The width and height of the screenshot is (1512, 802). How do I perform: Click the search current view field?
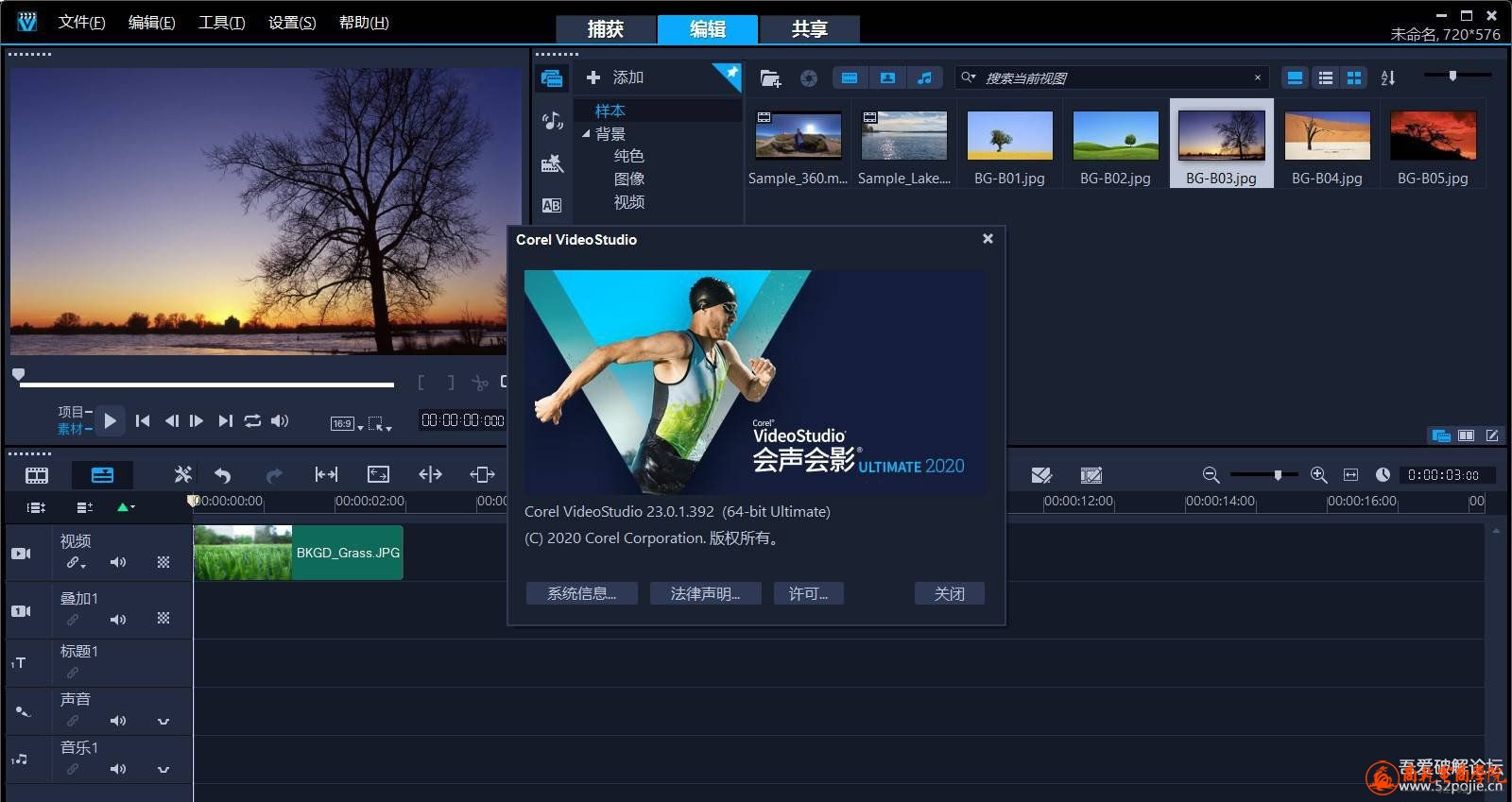1111,77
